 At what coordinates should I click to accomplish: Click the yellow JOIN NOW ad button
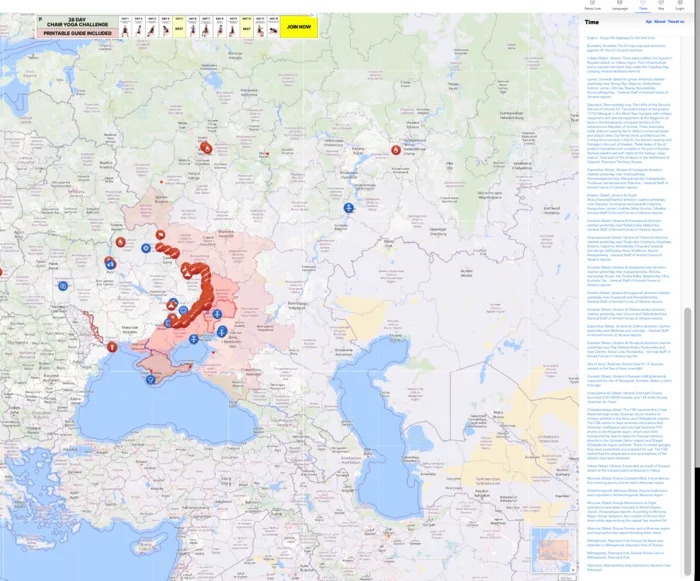[299, 27]
